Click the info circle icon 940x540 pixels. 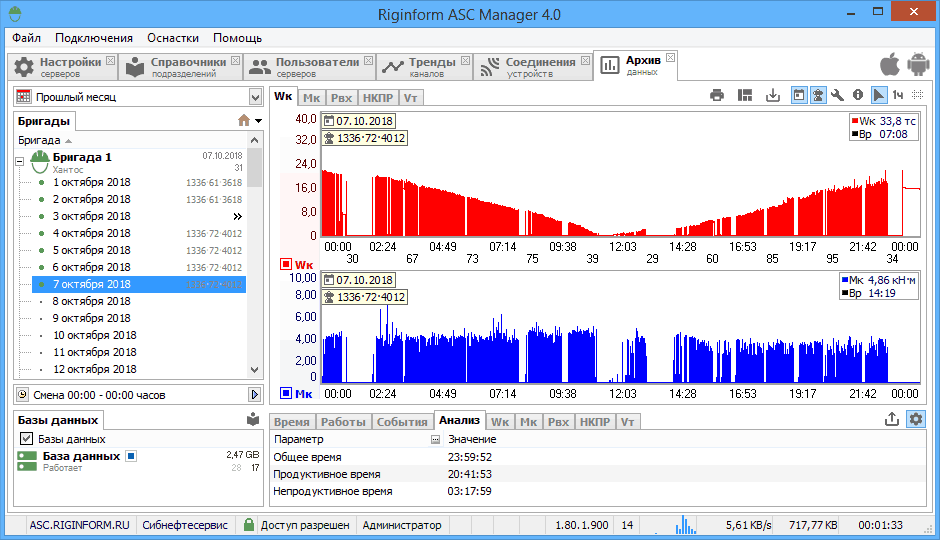tap(857, 95)
